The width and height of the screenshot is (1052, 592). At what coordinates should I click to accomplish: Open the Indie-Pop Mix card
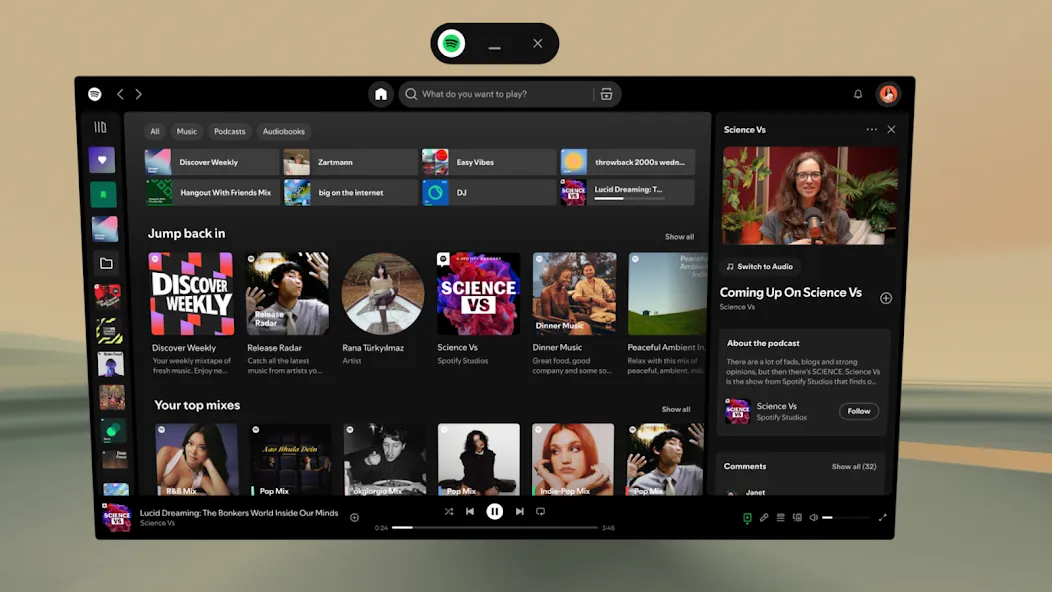tap(573, 459)
